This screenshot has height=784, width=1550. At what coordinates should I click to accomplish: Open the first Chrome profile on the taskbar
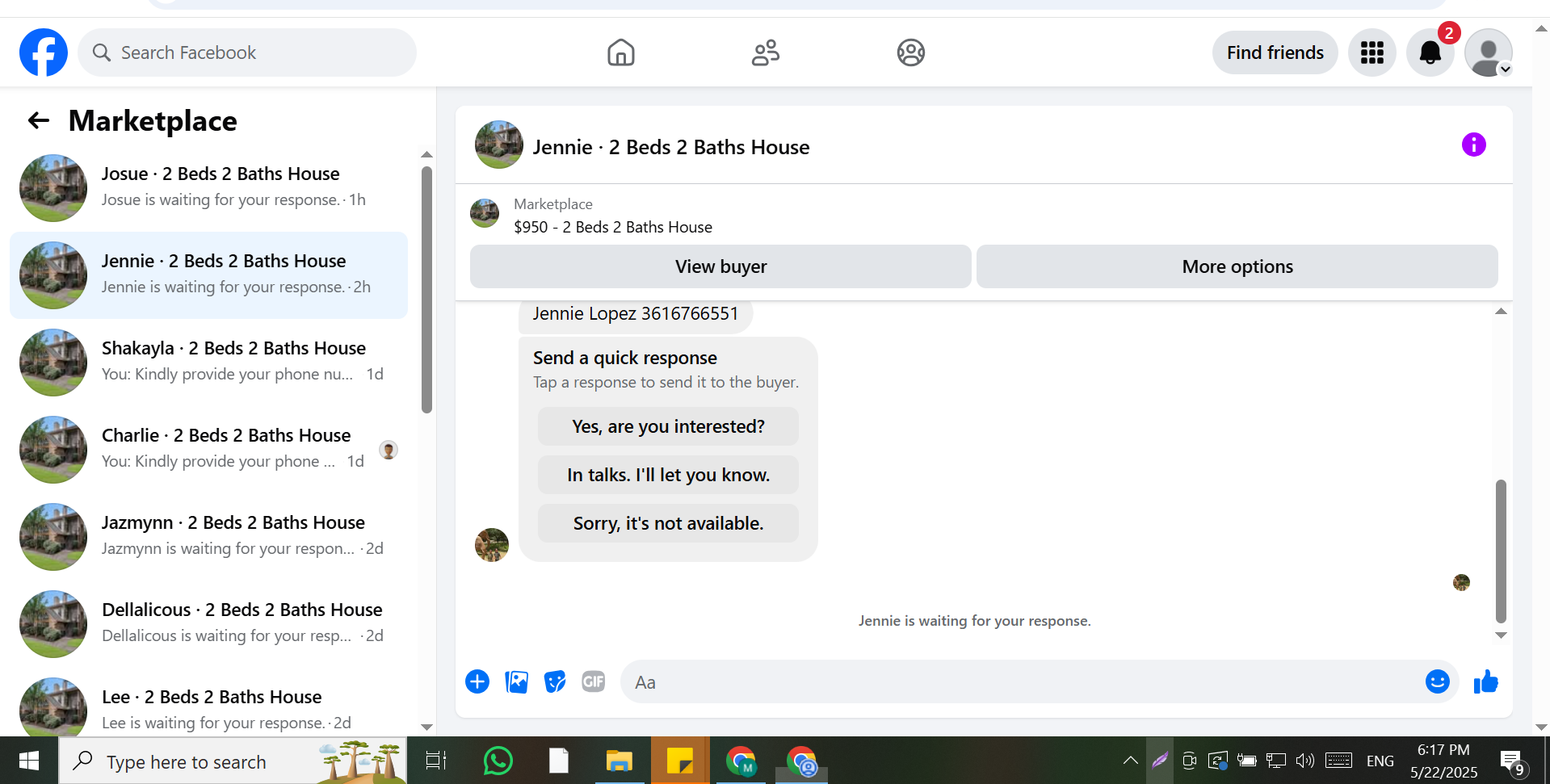741,761
